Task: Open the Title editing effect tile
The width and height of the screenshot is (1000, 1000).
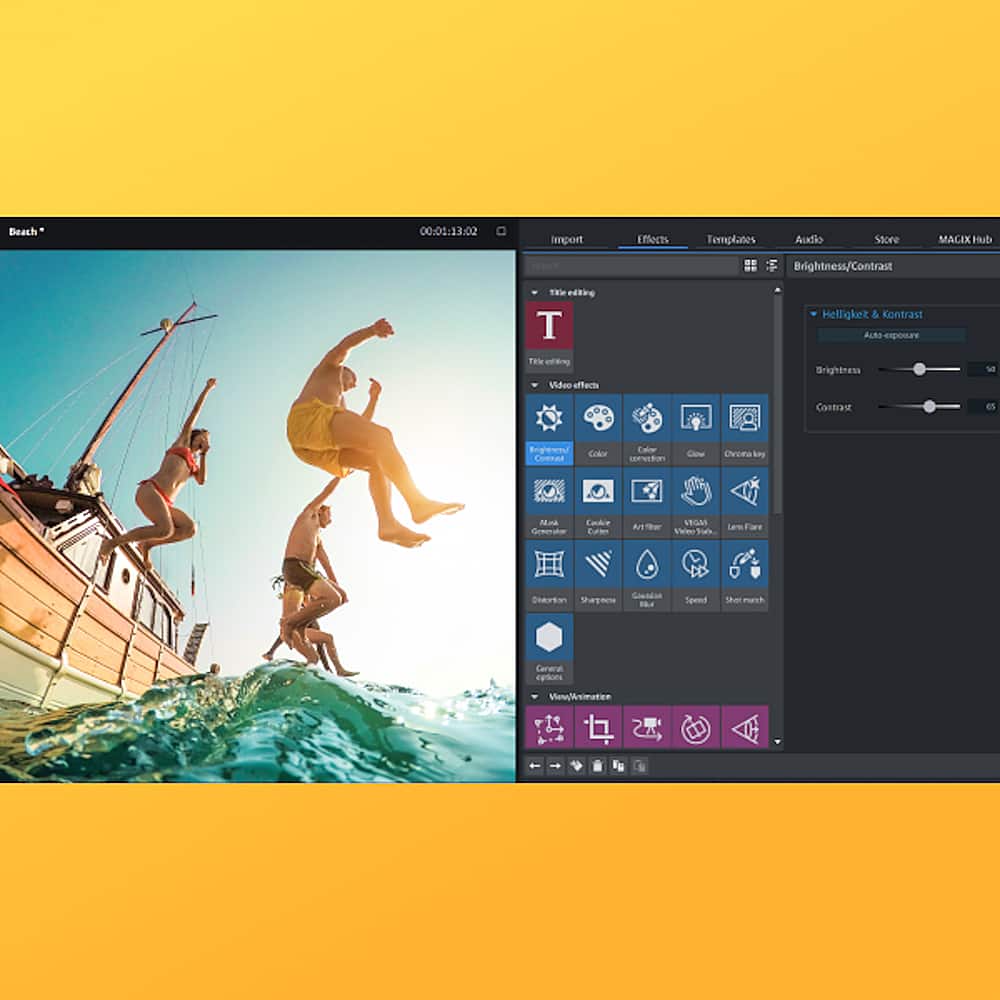Action: (549, 336)
